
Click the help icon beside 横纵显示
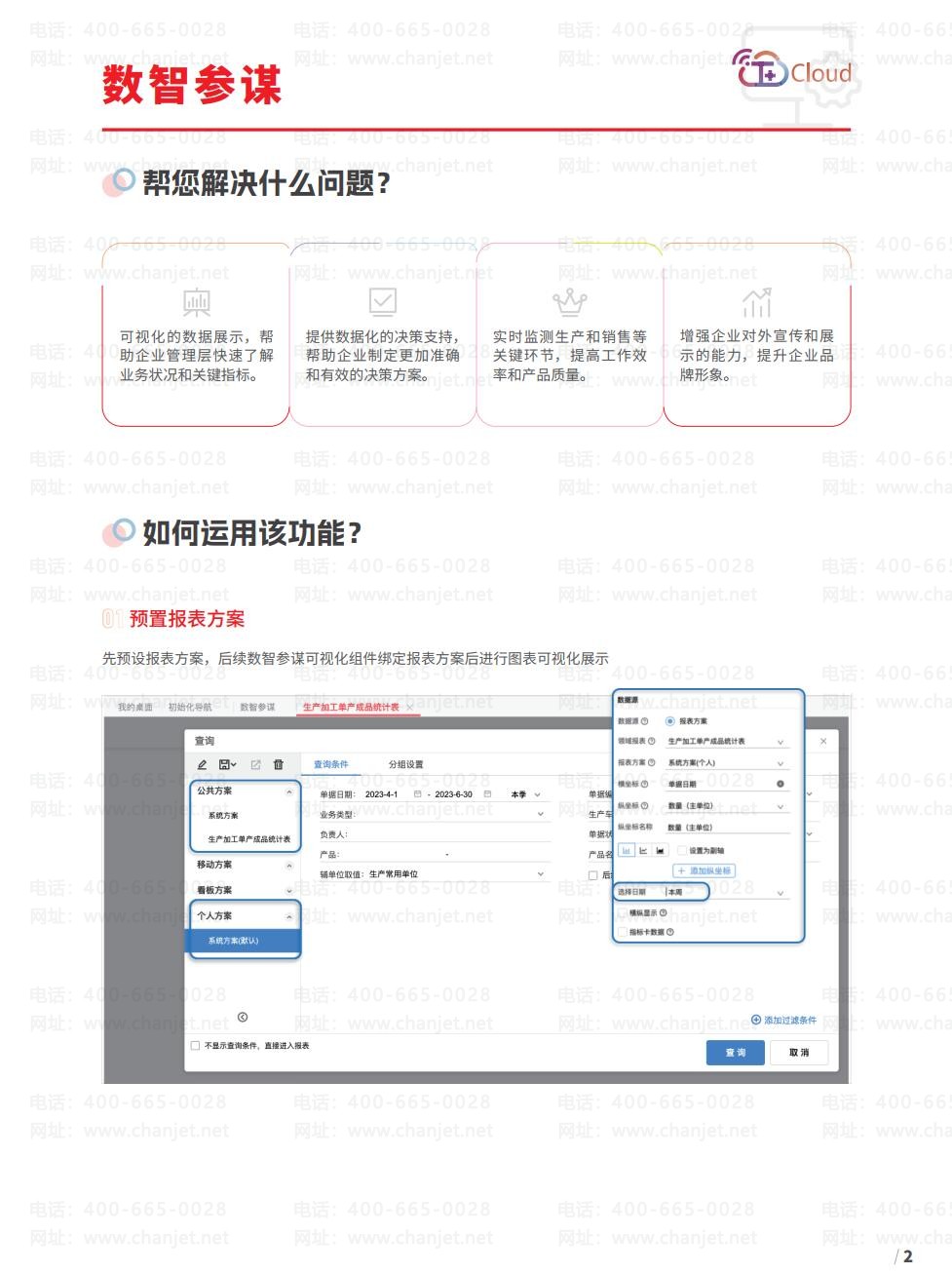click(663, 913)
